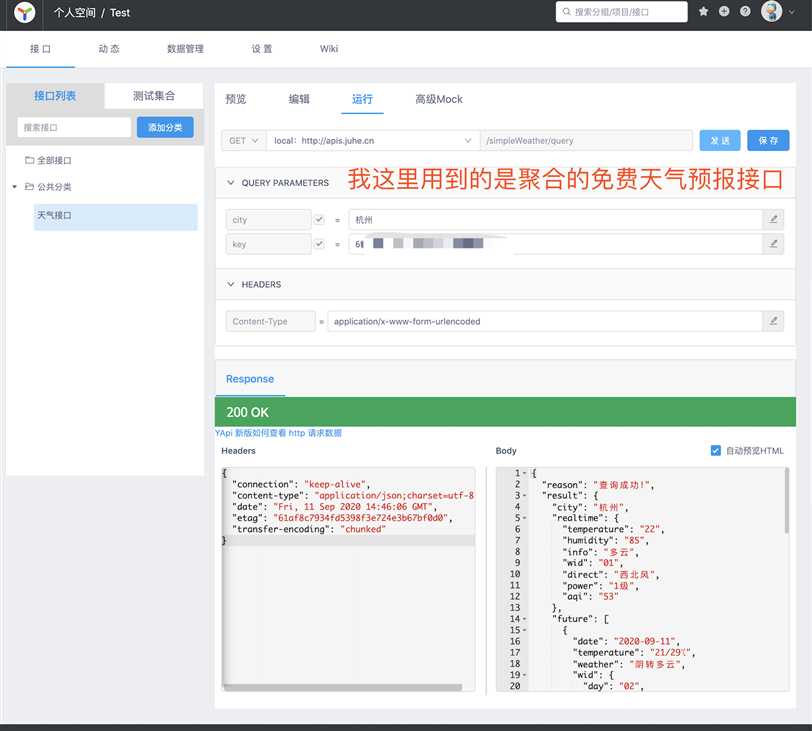Open the local environment URL dropdown

373,141
